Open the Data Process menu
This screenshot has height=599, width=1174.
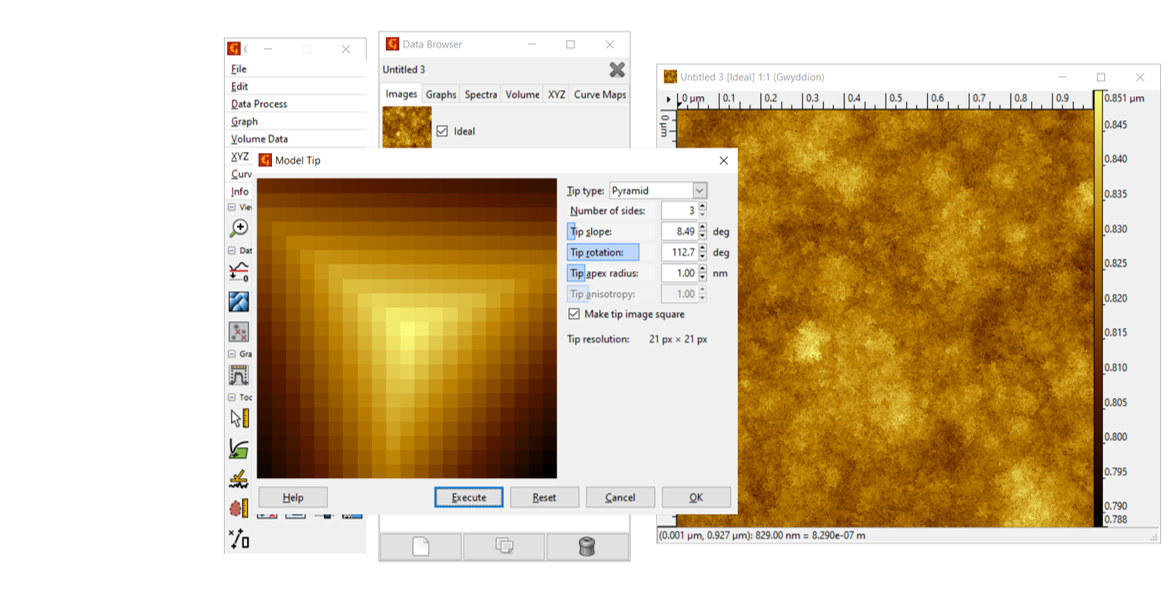[x=259, y=104]
